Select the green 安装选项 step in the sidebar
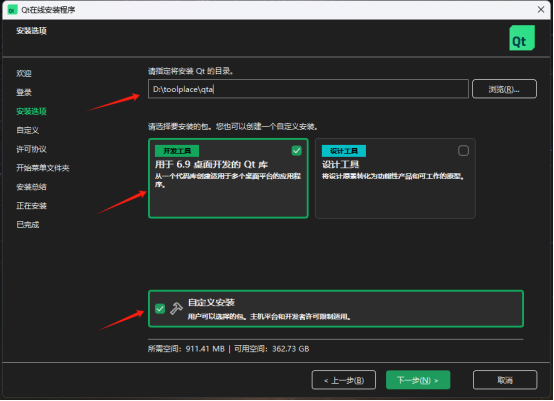 click(x=31, y=111)
